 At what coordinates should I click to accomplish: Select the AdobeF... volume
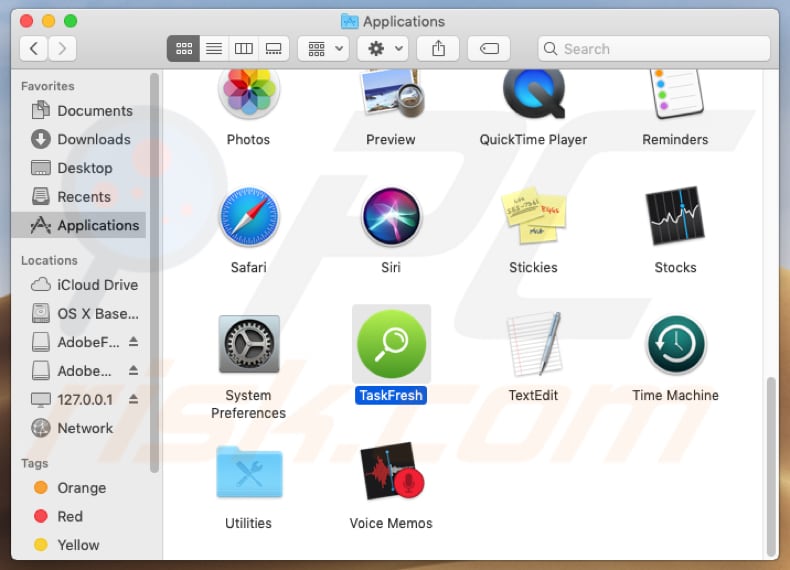(x=76, y=342)
